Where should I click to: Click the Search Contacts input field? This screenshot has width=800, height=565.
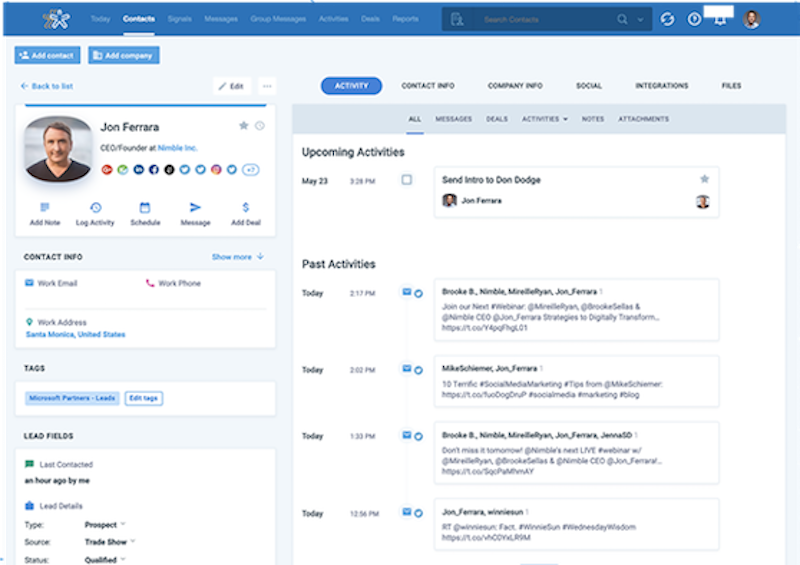click(546, 19)
